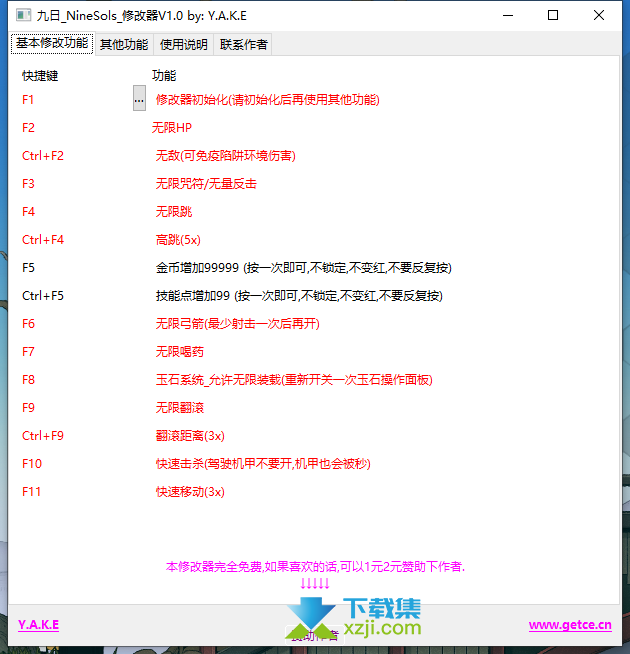Click the 无限跳 label
This screenshot has width=630, height=654.
(x=174, y=211)
